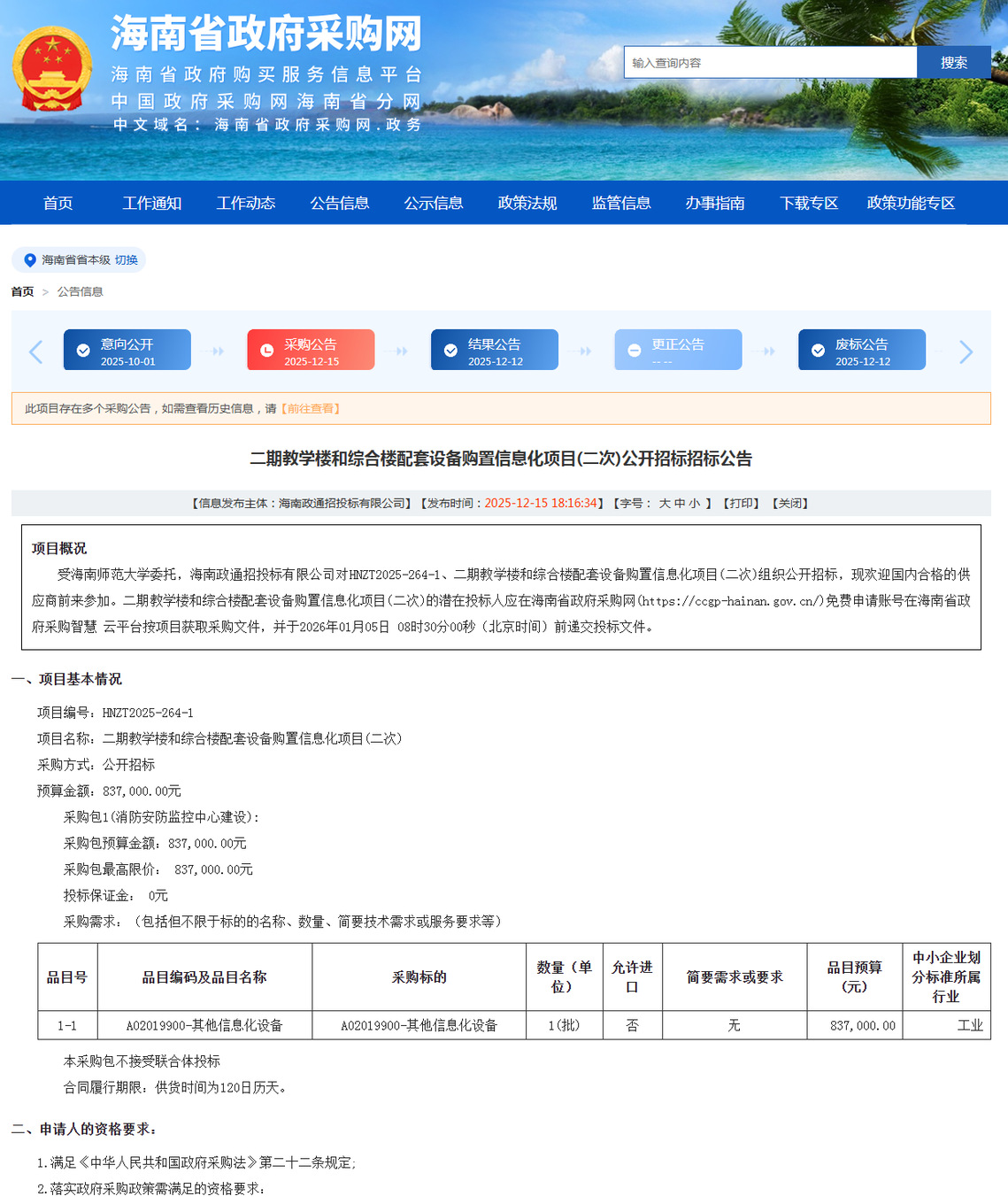Click the national emblem logo
This screenshot has width=1008, height=1204.
(x=51, y=69)
